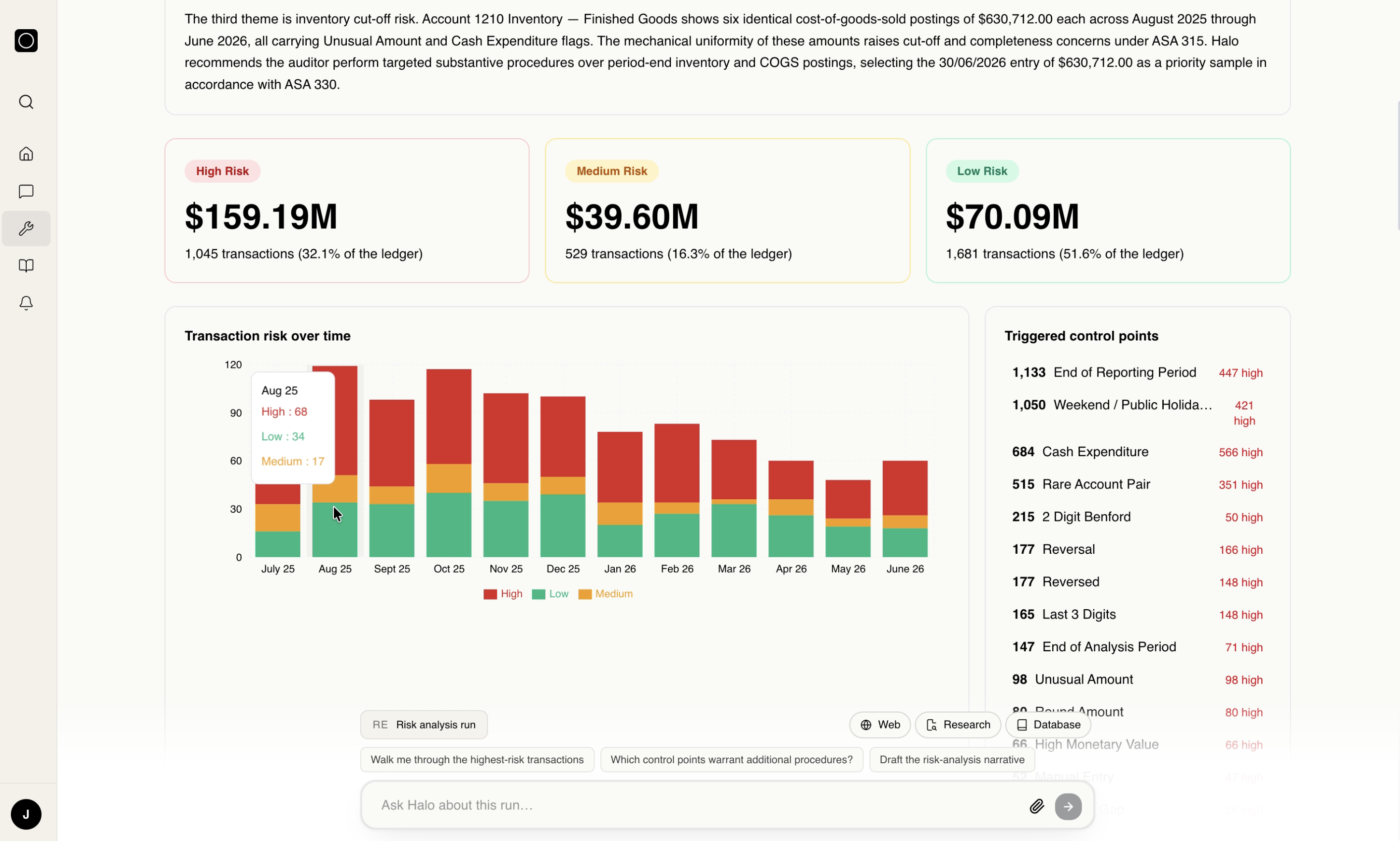Screen dimensions: 1400x841
Task: Select the wrench tools icon in the sidebar
Action: [26, 229]
